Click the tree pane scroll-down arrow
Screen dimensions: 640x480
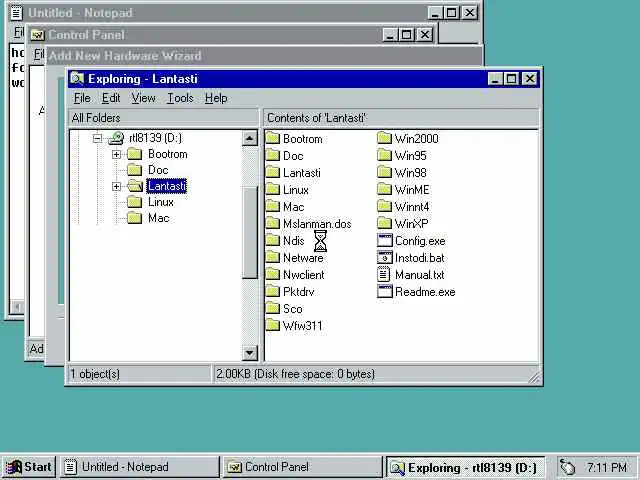tap(249, 353)
